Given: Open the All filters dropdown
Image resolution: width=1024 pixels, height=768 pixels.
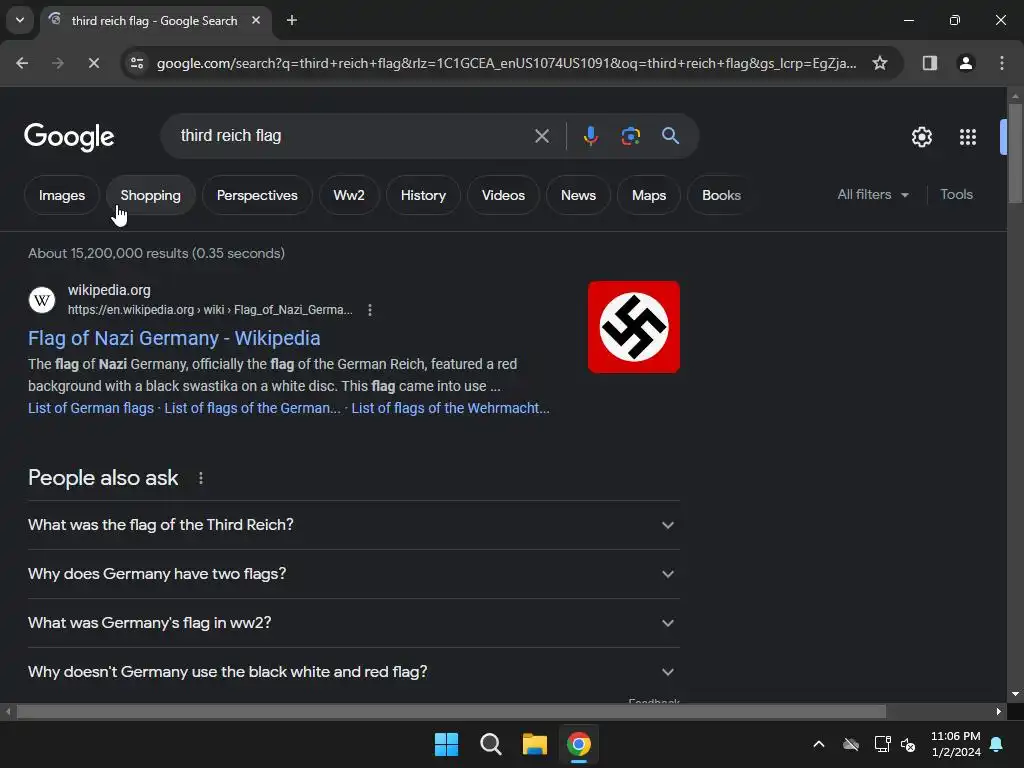Looking at the screenshot, I should point(873,195).
